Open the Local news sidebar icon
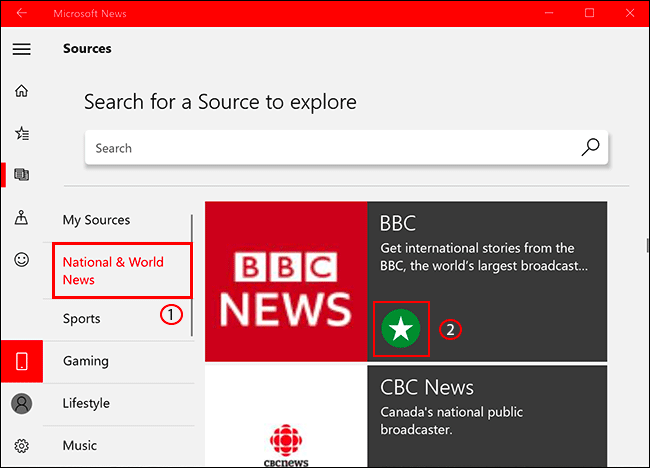The image size is (650, 468). [22, 218]
